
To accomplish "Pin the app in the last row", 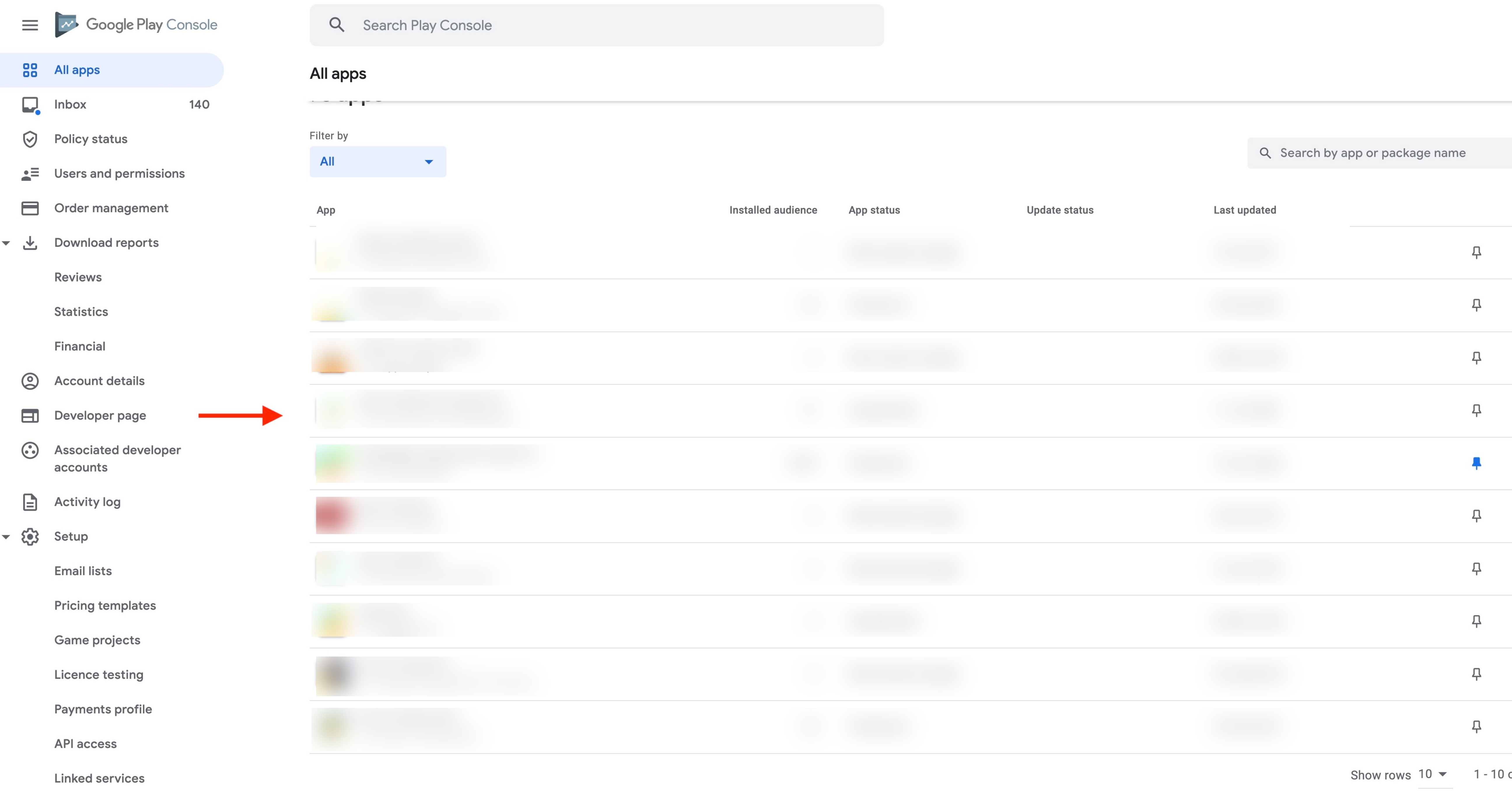I will [1476, 727].
